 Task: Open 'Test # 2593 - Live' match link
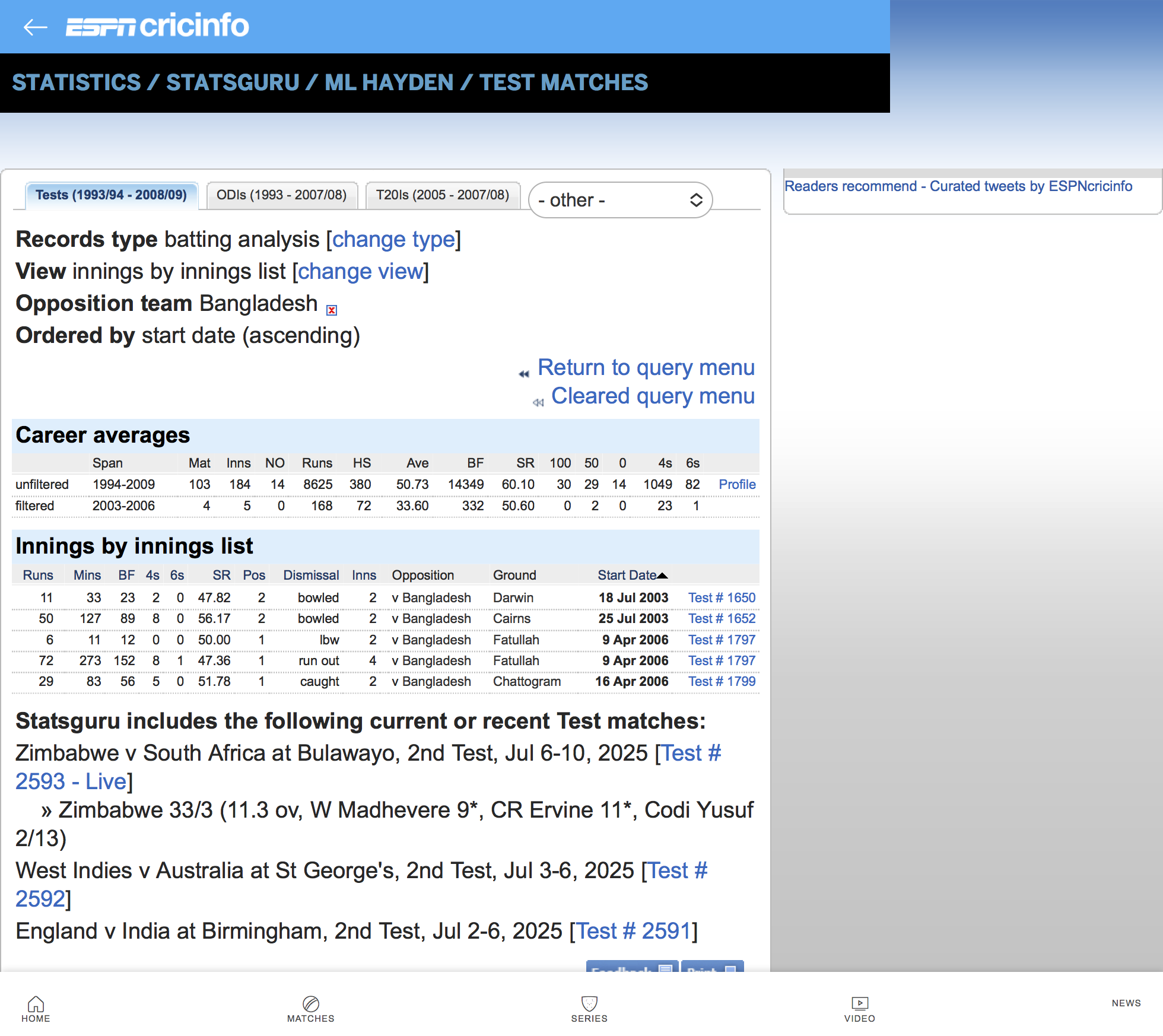pos(368,767)
